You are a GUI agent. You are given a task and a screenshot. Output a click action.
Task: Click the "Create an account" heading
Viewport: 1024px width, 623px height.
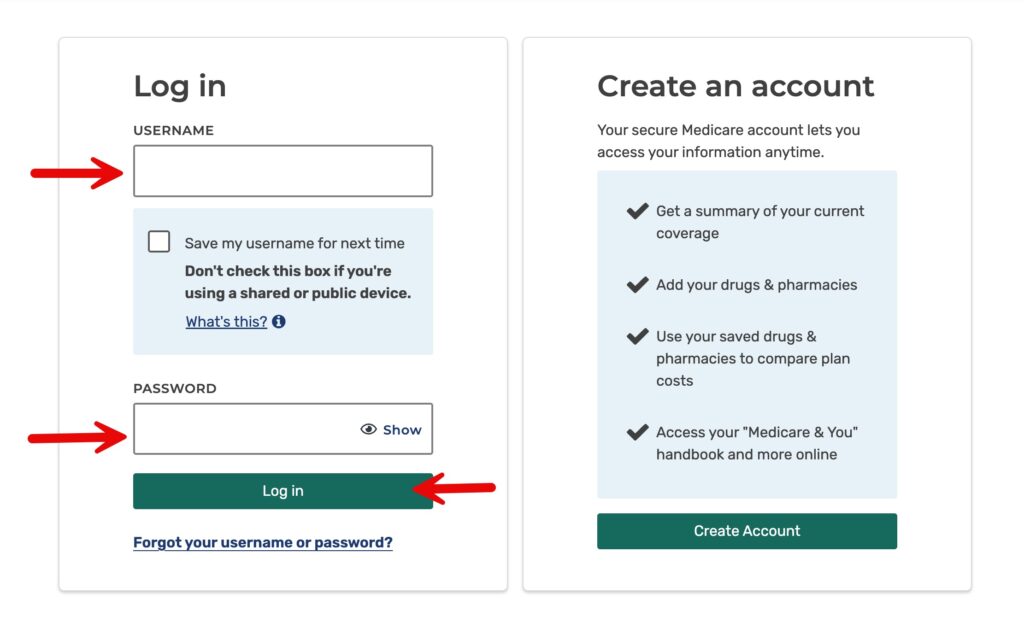tap(735, 86)
